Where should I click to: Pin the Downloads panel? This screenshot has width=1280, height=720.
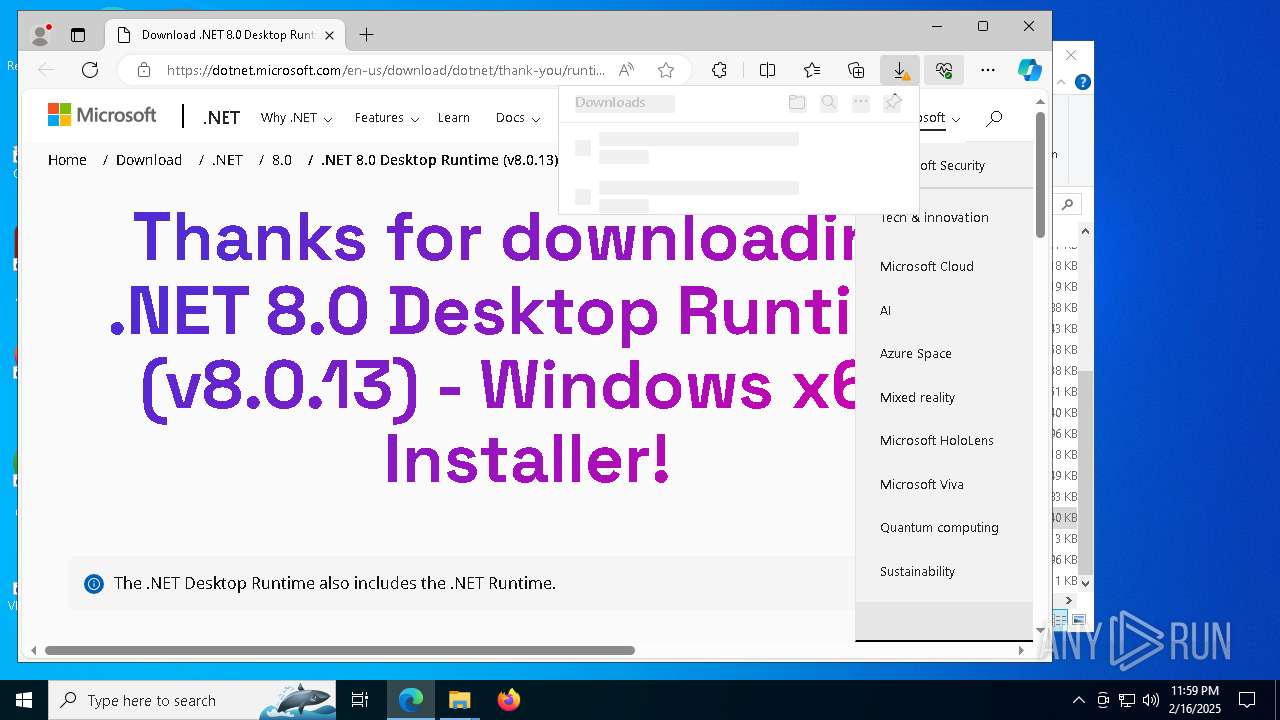[893, 102]
